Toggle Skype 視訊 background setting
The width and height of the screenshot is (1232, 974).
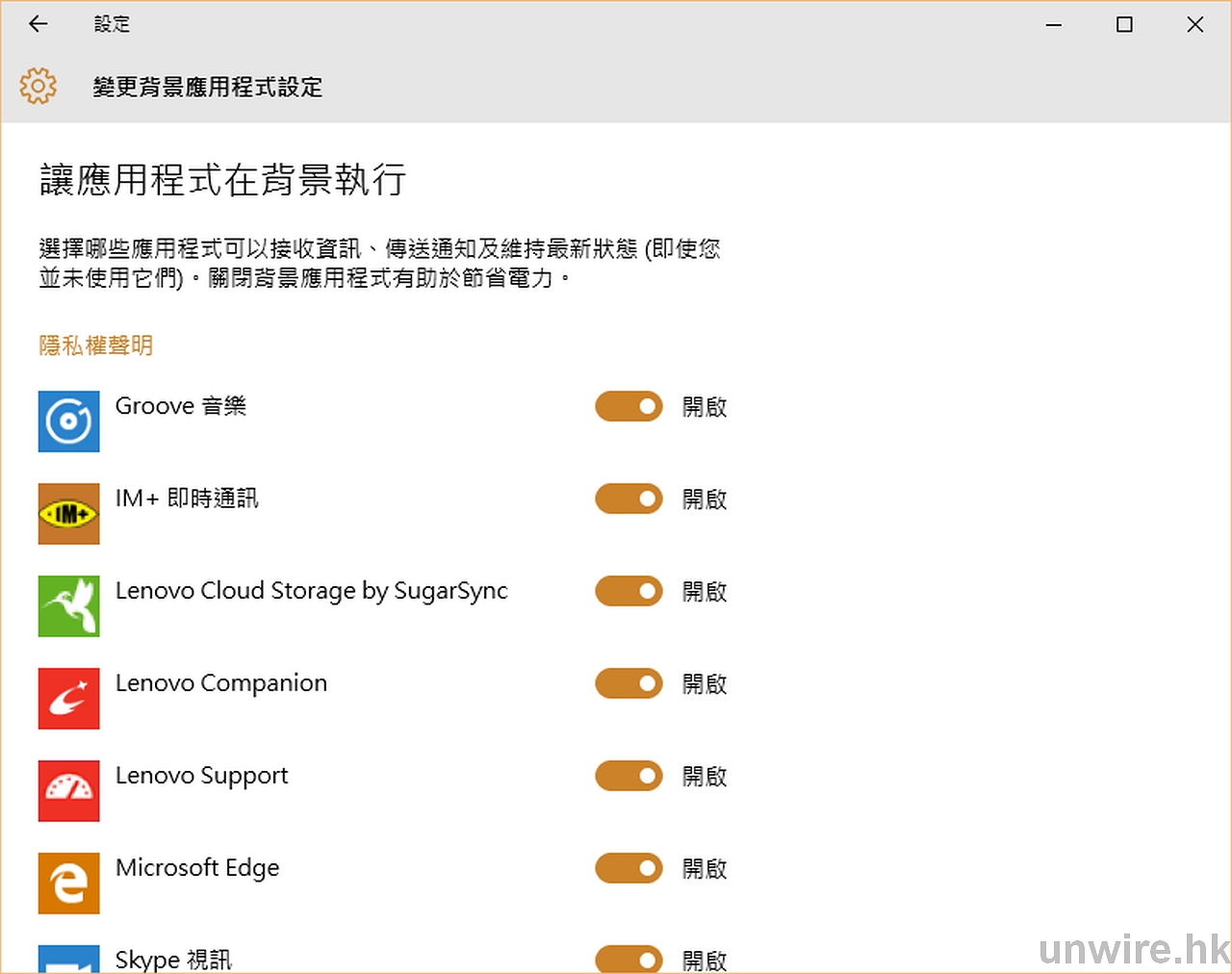(x=629, y=960)
